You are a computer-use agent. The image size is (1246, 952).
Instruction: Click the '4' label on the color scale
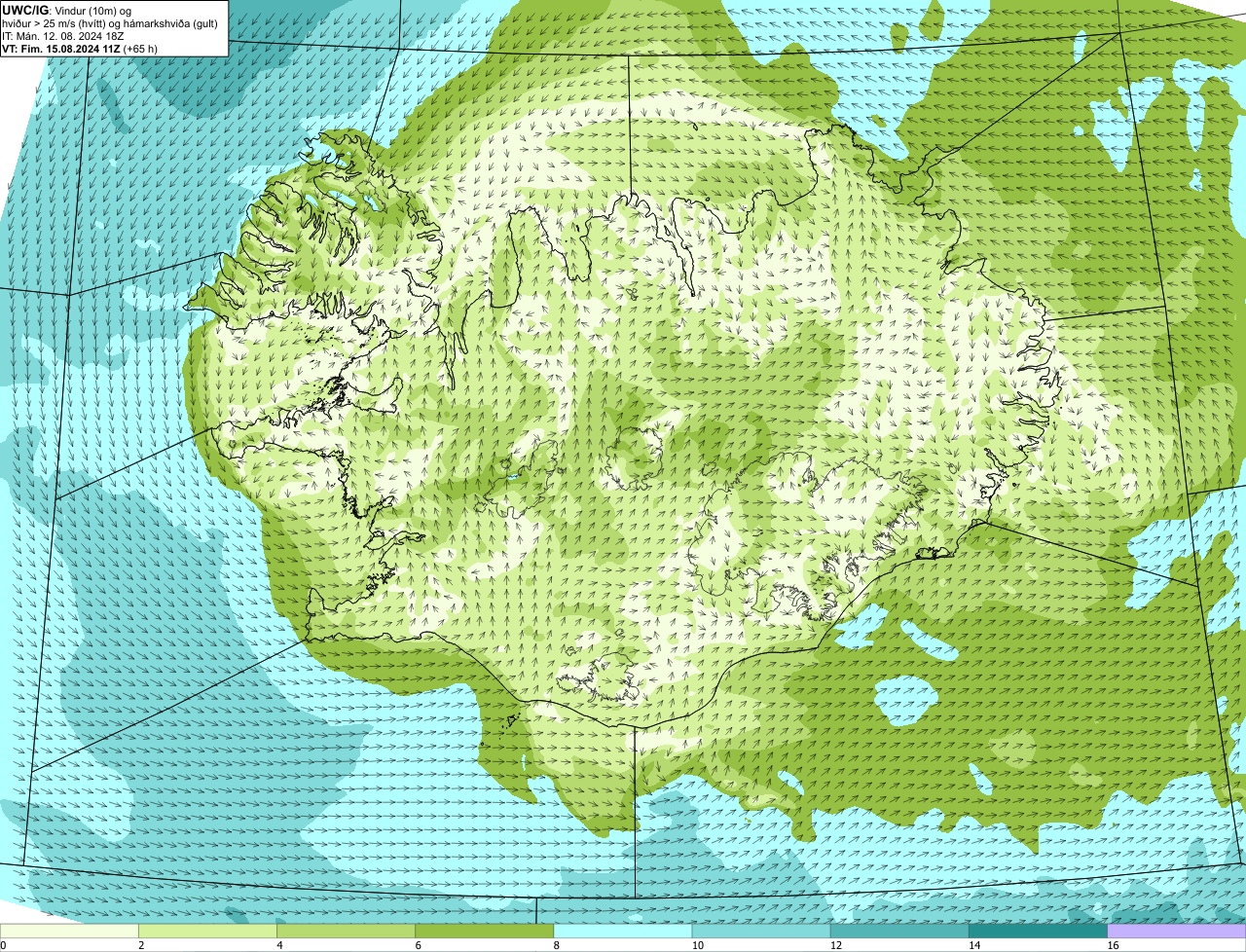(x=279, y=945)
